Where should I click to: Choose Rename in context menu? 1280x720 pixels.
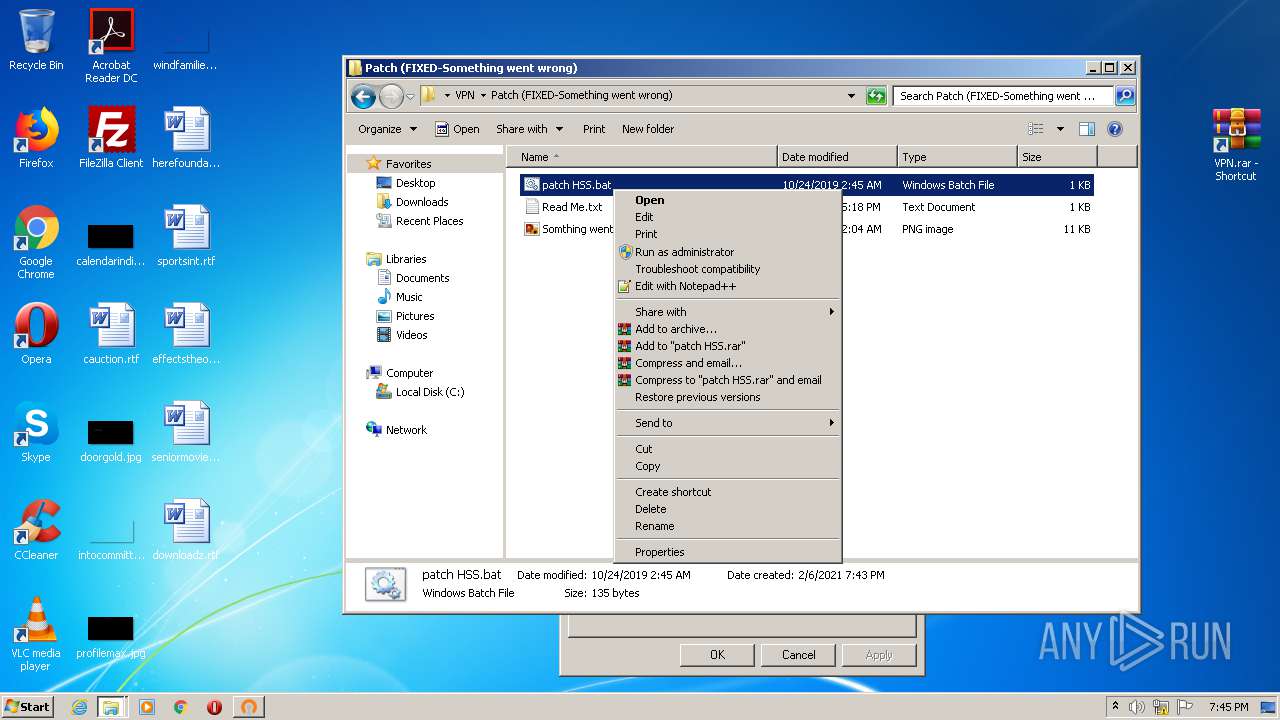(x=728, y=526)
